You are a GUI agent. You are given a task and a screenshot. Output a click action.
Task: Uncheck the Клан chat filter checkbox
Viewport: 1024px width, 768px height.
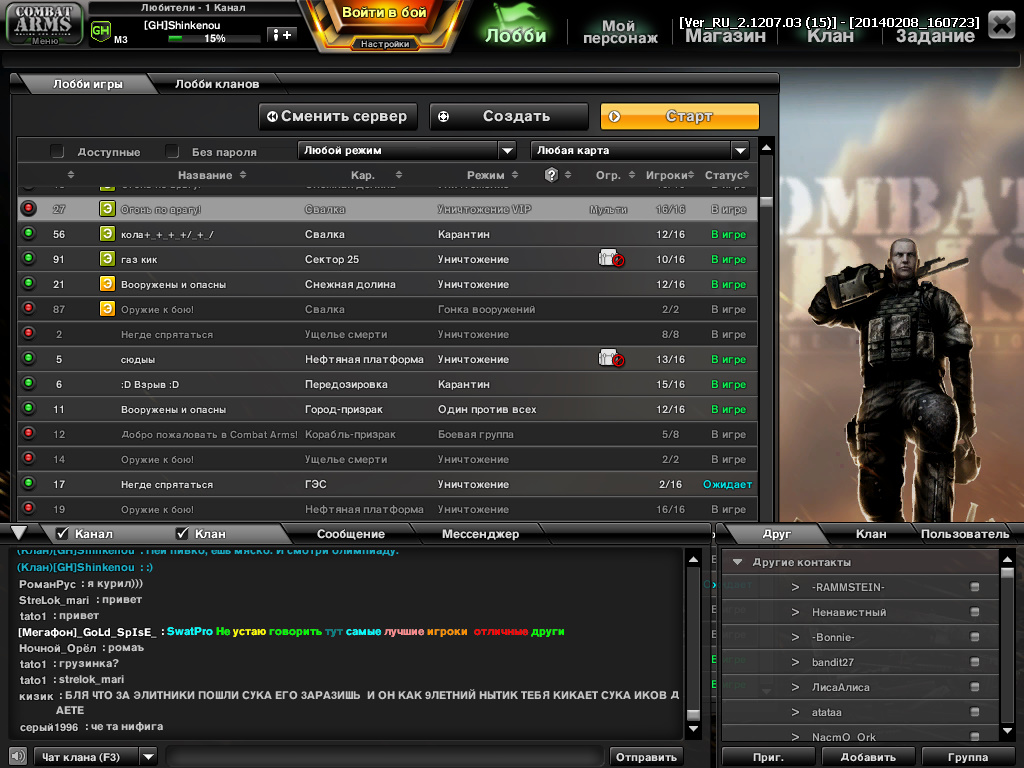point(182,534)
